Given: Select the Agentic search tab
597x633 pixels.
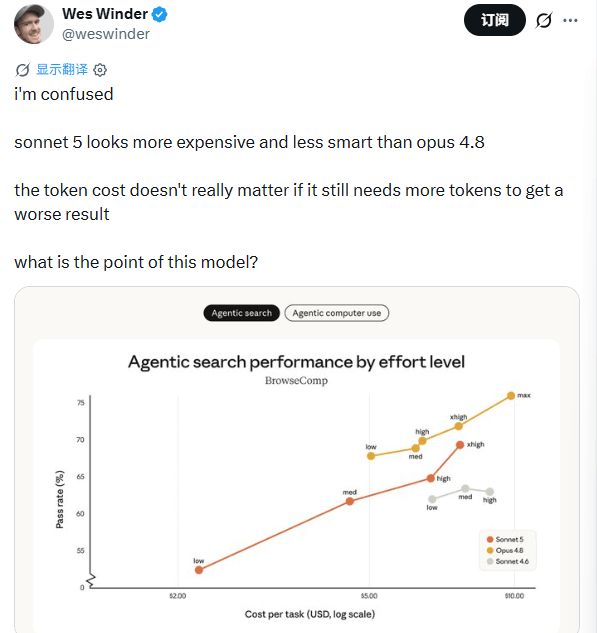Looking at the screenshot, I should 241,313.
